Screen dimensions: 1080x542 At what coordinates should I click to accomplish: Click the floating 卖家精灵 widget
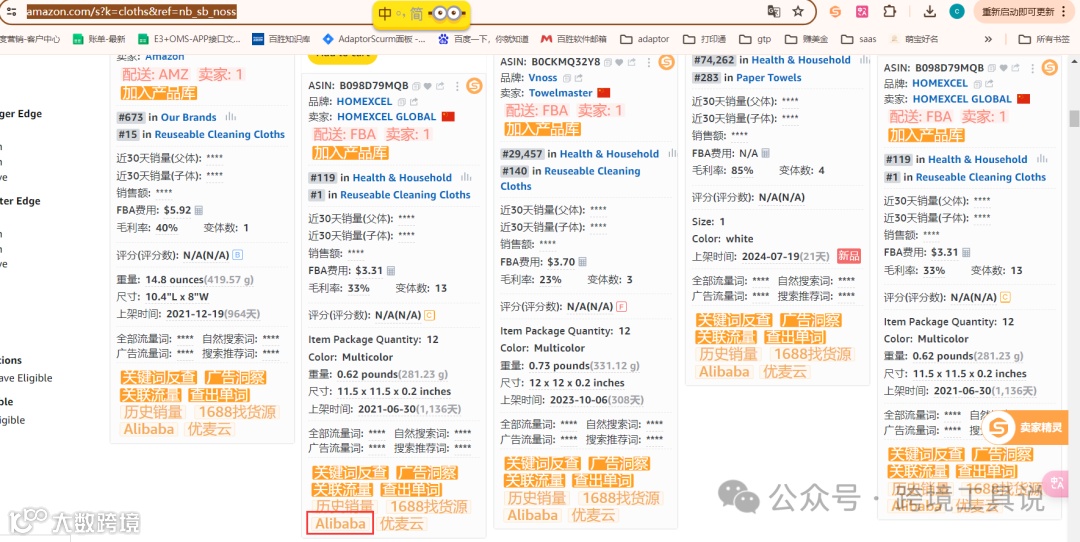tap(1024, 428)
